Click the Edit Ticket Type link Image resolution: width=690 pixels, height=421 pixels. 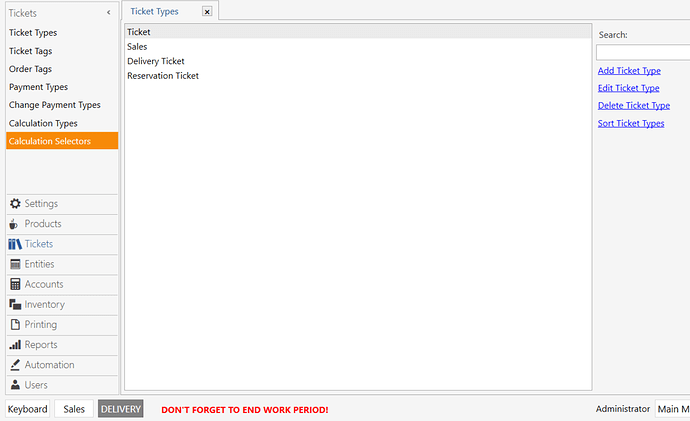click(628, 88)
